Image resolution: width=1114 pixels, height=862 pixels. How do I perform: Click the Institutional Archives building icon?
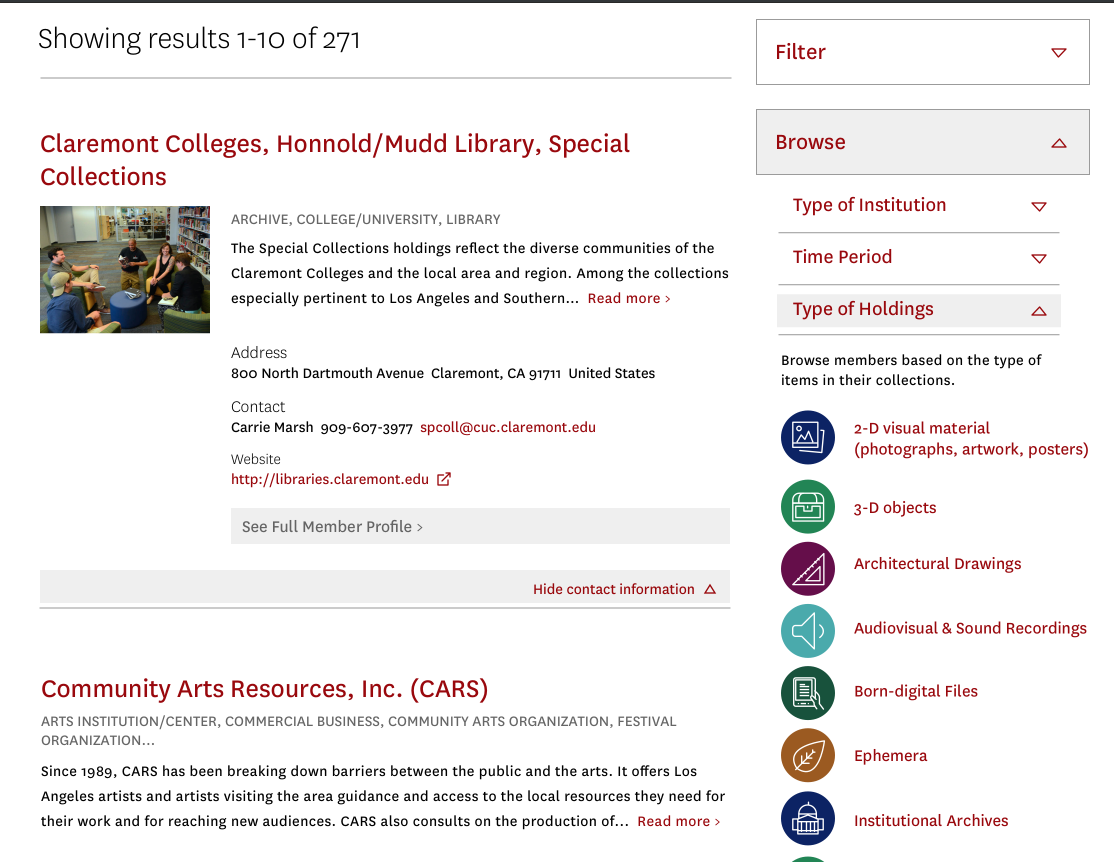click(808, 819)
